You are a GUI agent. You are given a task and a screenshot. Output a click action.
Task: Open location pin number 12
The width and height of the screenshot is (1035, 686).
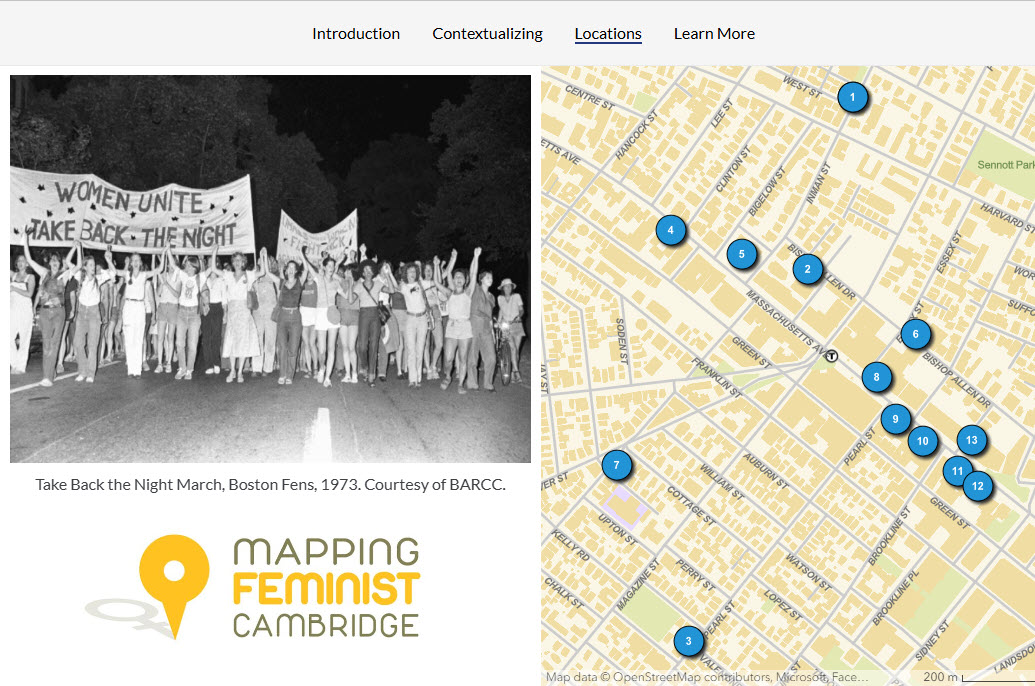tap(978, 487)
